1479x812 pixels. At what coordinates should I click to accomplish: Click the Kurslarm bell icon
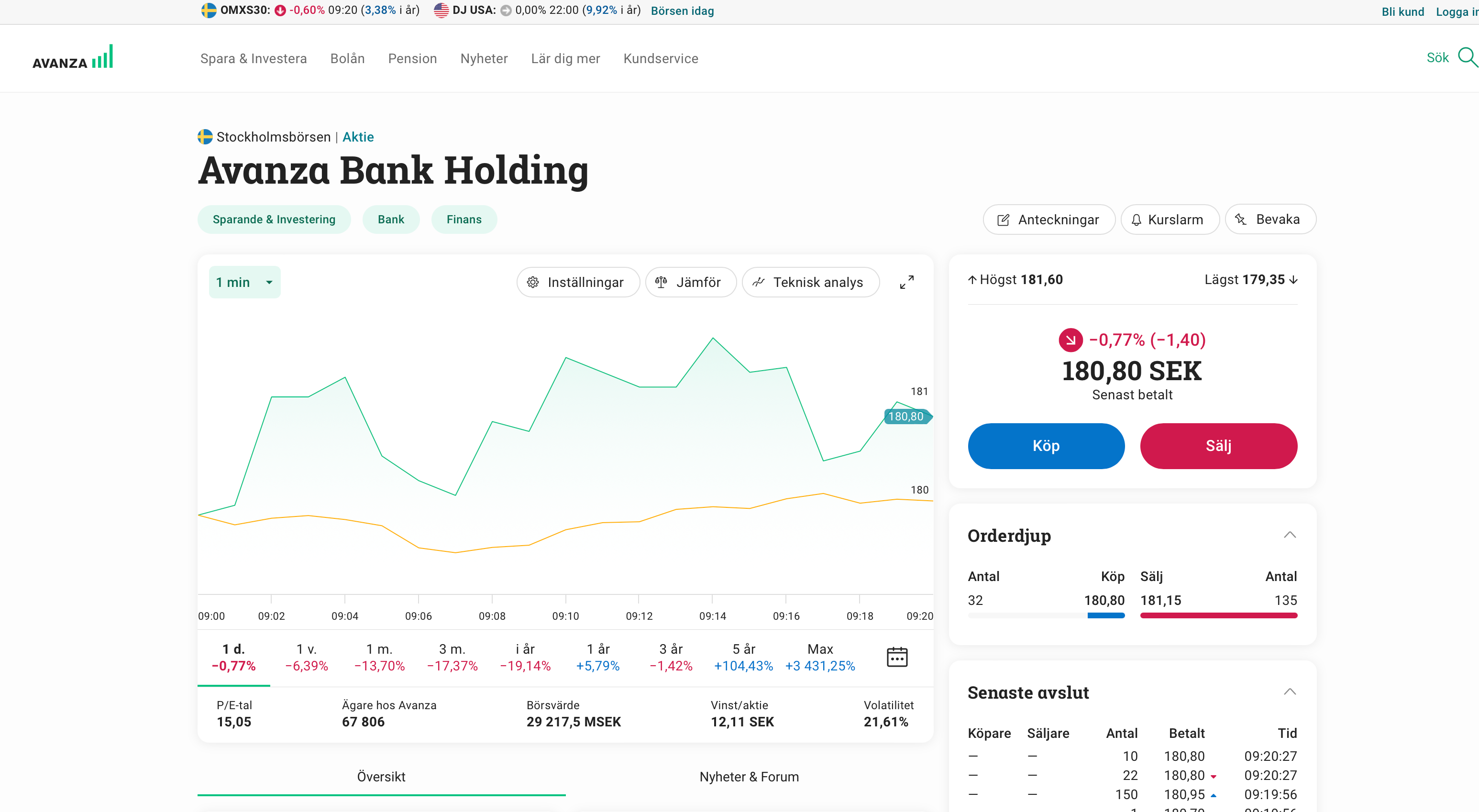[1137, 219]
